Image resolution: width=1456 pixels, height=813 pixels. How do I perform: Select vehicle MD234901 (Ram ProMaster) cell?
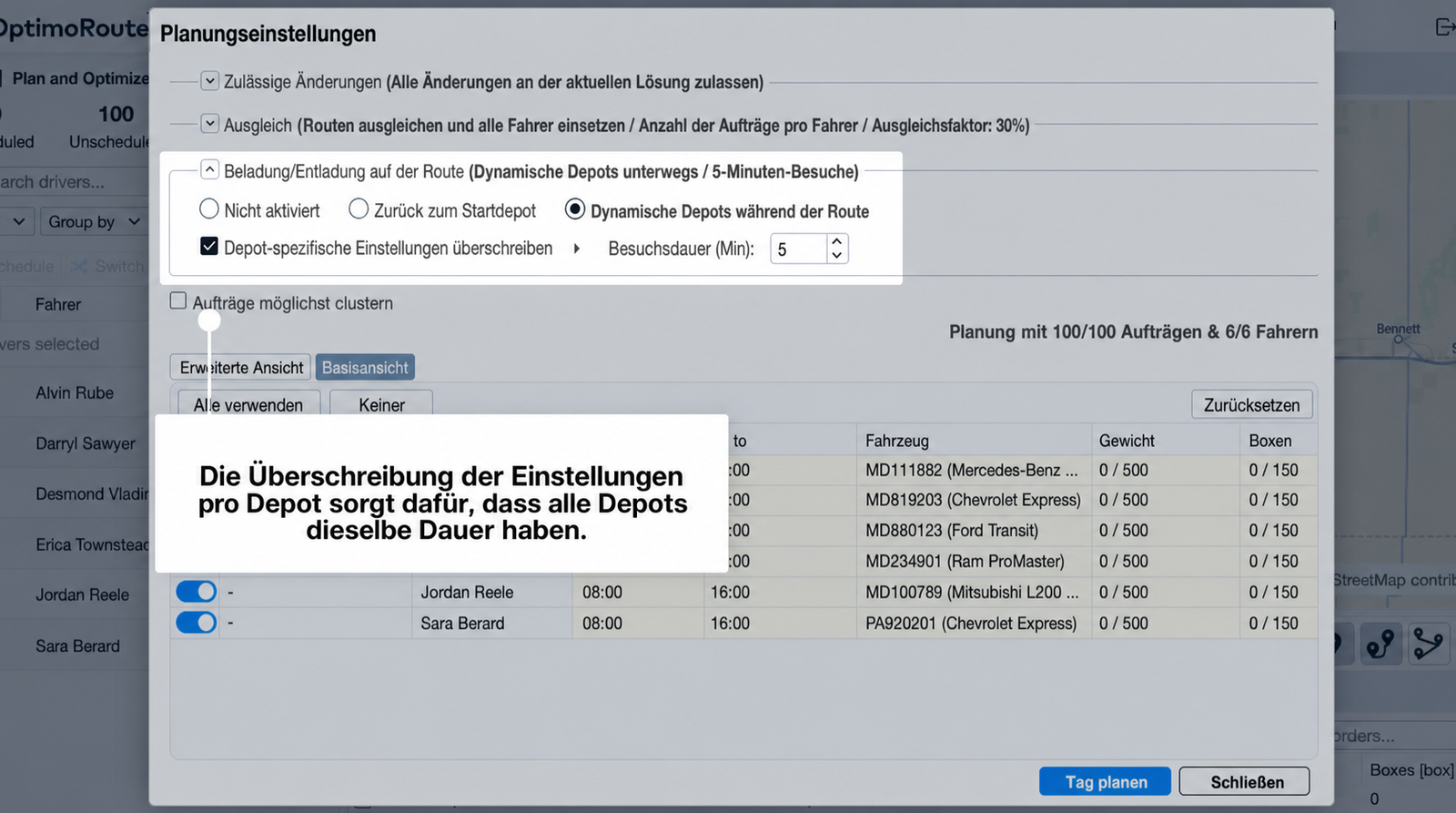click(974, 561)
